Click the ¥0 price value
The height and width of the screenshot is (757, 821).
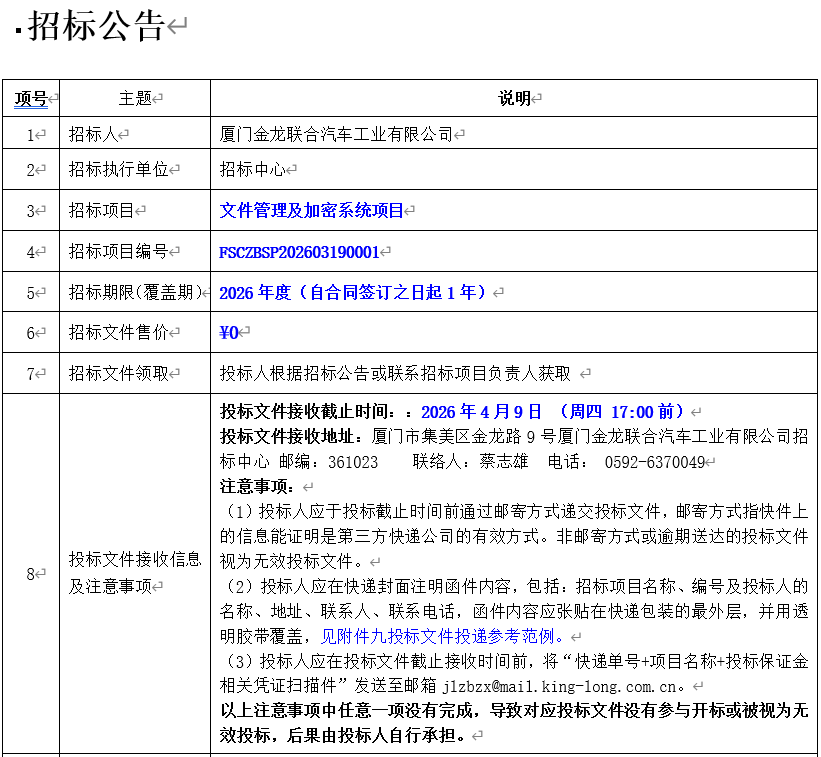click(x=229, y=333)
